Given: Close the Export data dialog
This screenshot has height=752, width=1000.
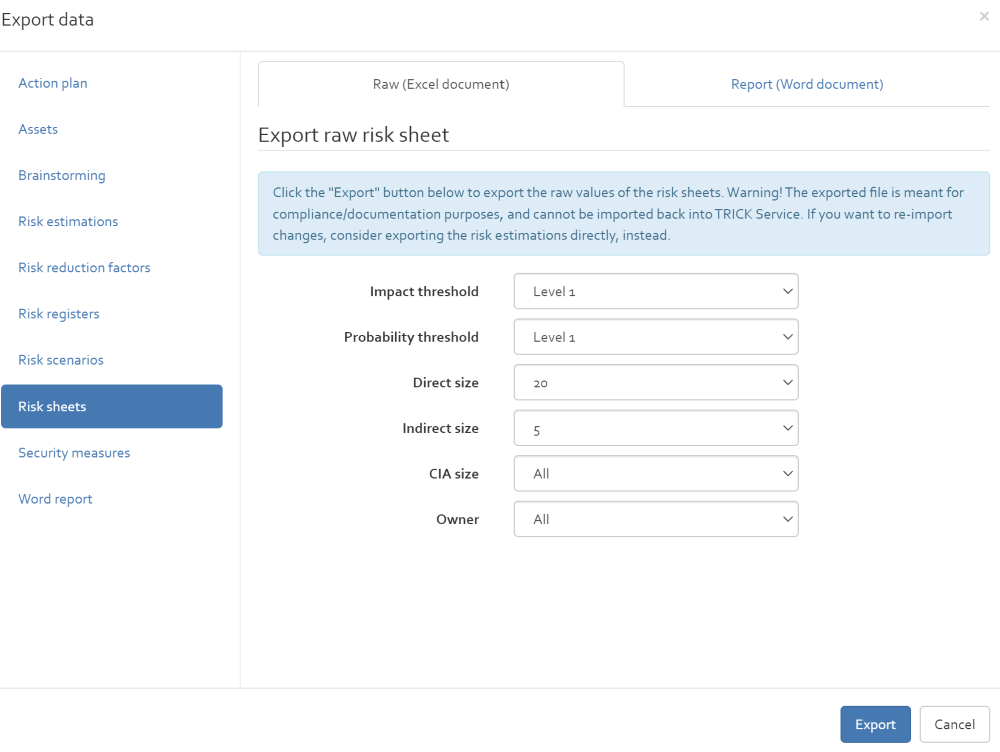Looking at the screenshot, I should 984,17.
